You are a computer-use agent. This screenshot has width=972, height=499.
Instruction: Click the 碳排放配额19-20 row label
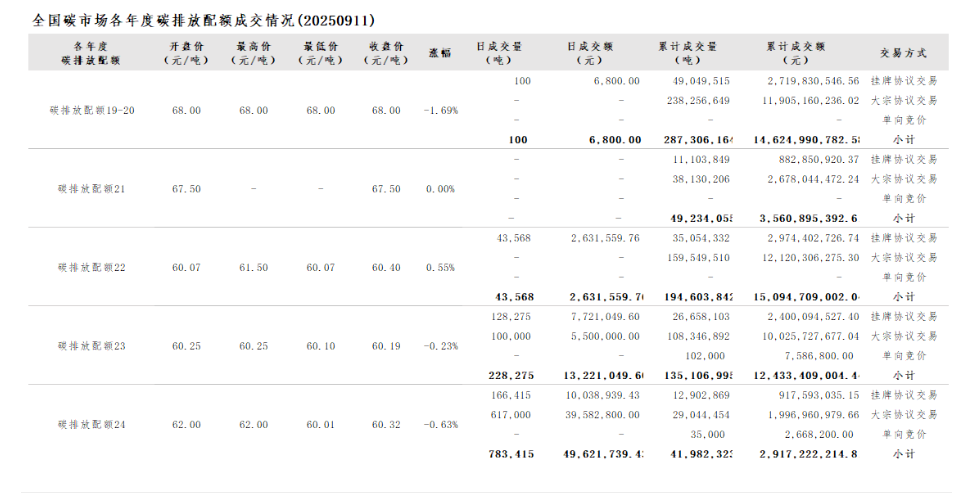92,110
